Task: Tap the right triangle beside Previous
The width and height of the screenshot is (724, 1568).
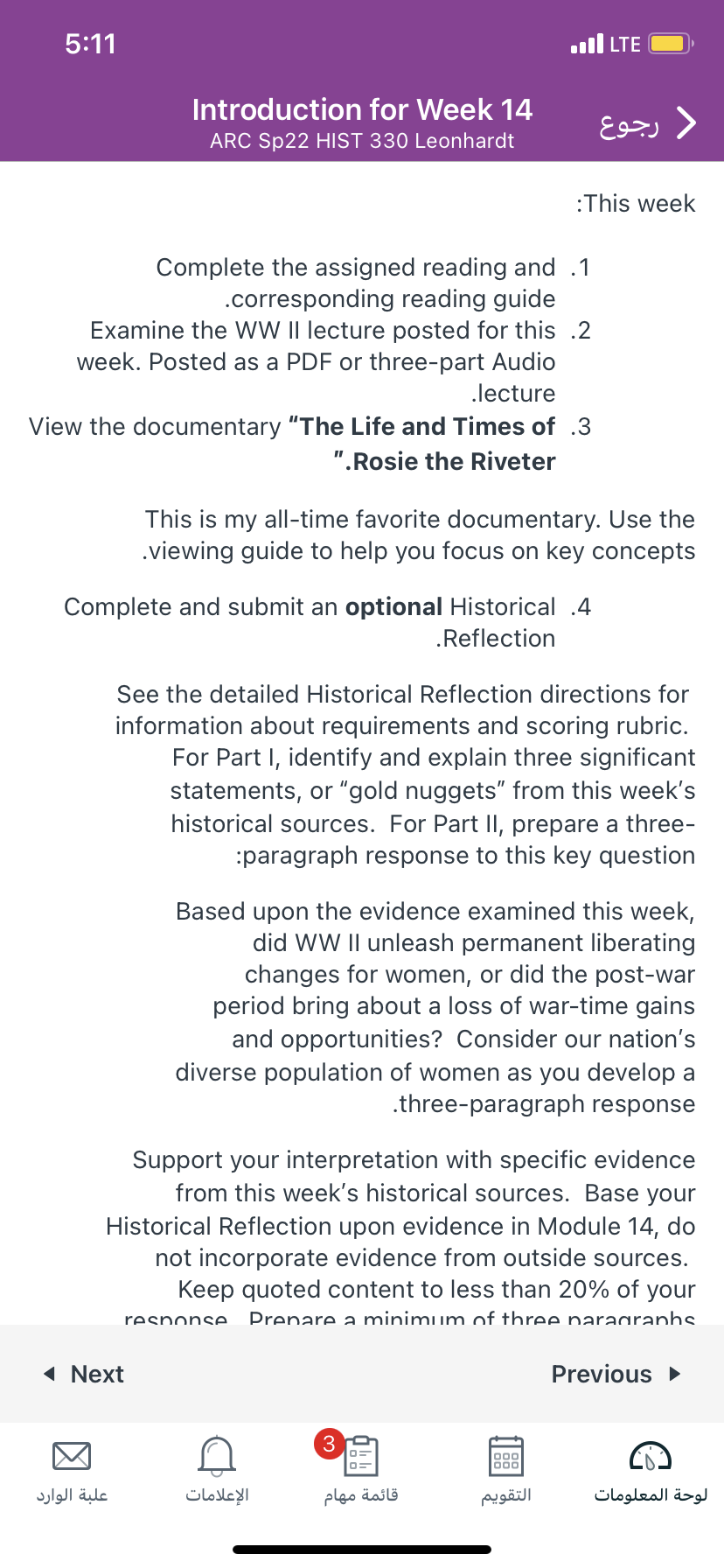Action: click(674, 1374)
